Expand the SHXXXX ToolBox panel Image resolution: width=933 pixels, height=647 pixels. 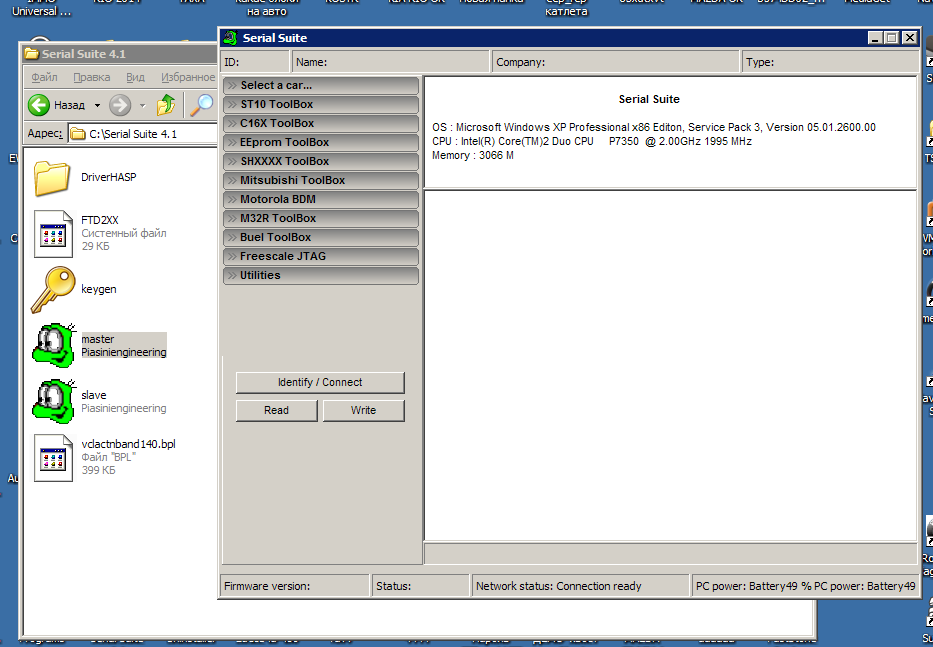coord(321,162)
